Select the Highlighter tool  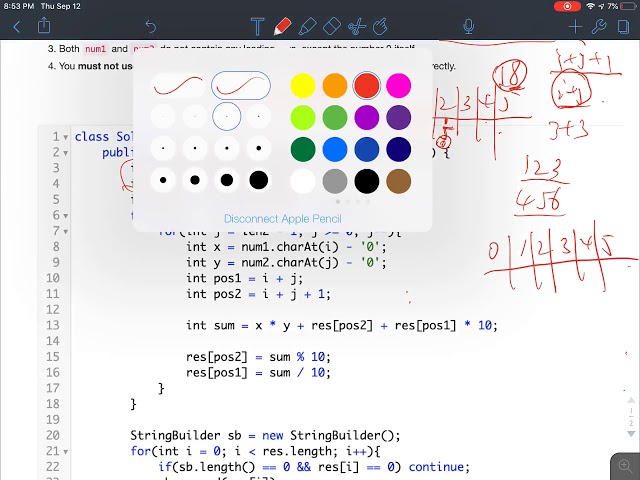point(307,27)
